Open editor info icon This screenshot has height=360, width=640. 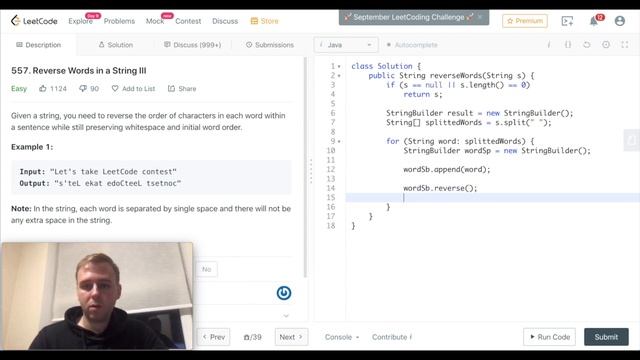tap(549, 44)
